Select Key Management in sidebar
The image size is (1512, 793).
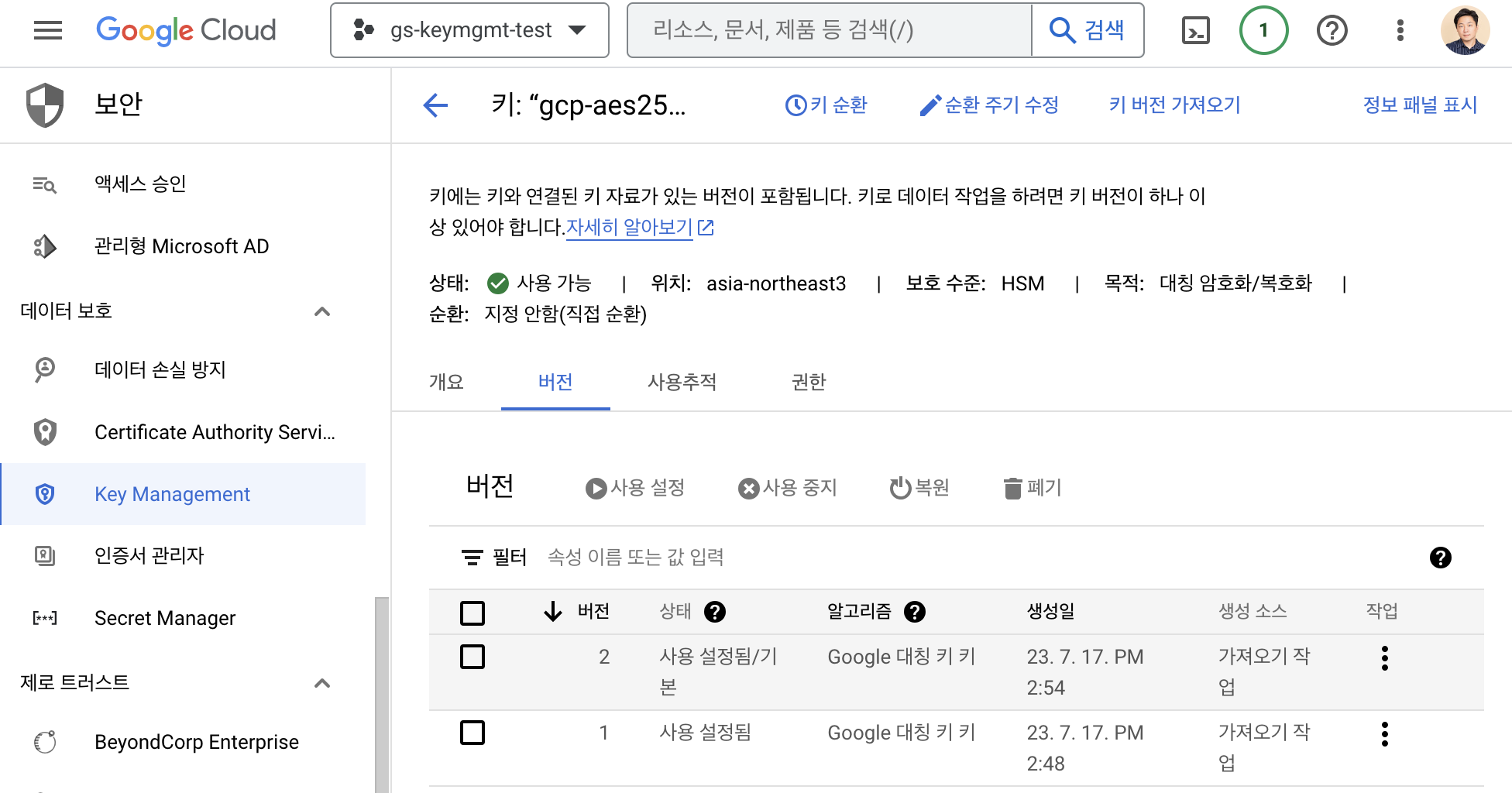coord(183,494)
